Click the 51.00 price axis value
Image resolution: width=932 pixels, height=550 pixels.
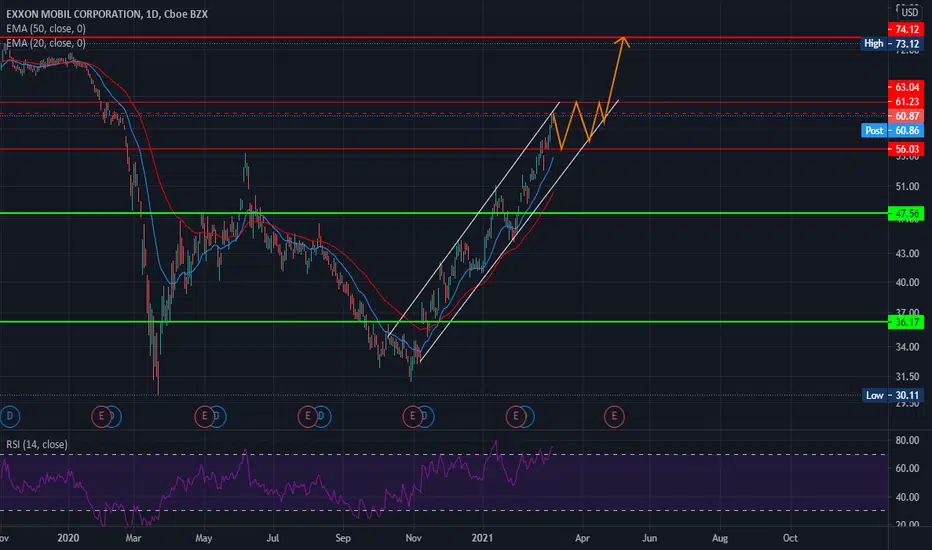click(907, 187)
